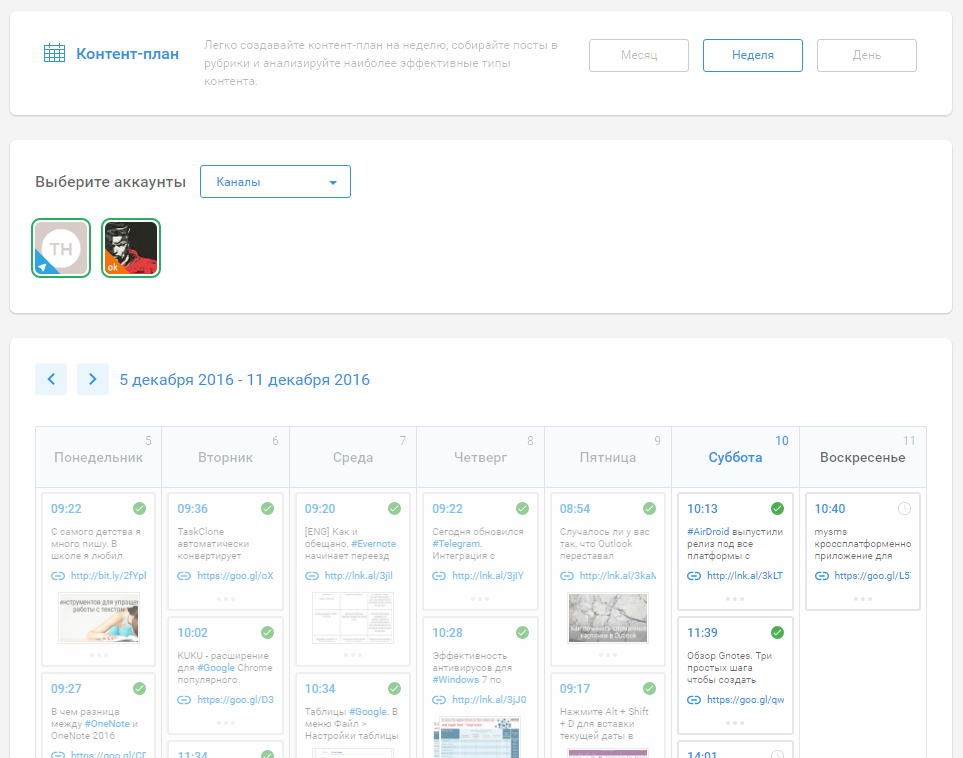Image resolution: width=963 pixels, height=758 pixels.
Task: Click the #Evernote hashtag
Action: point(373,544)
